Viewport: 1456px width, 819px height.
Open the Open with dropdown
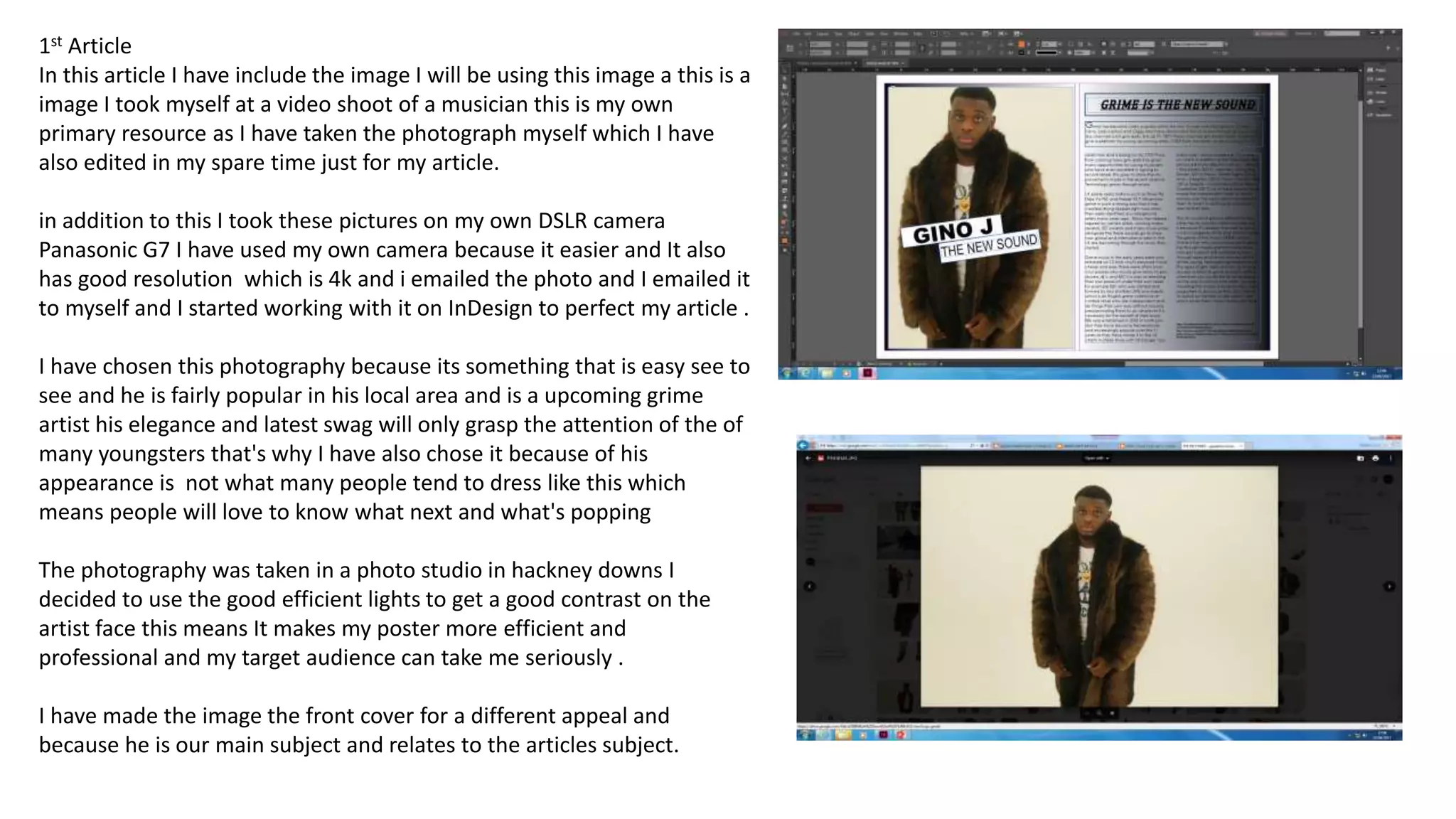[1096, 459]
